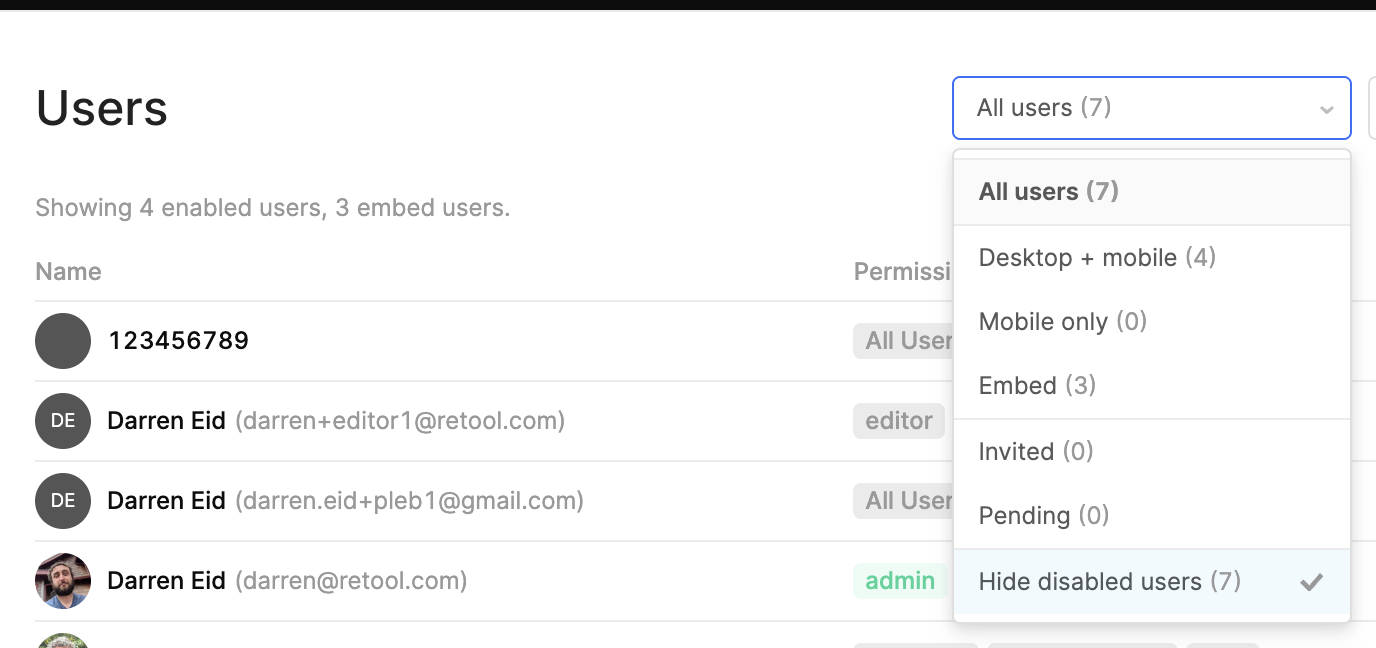
Task: Click the DE avatar for darren+editor1
Action: [63, 421]
